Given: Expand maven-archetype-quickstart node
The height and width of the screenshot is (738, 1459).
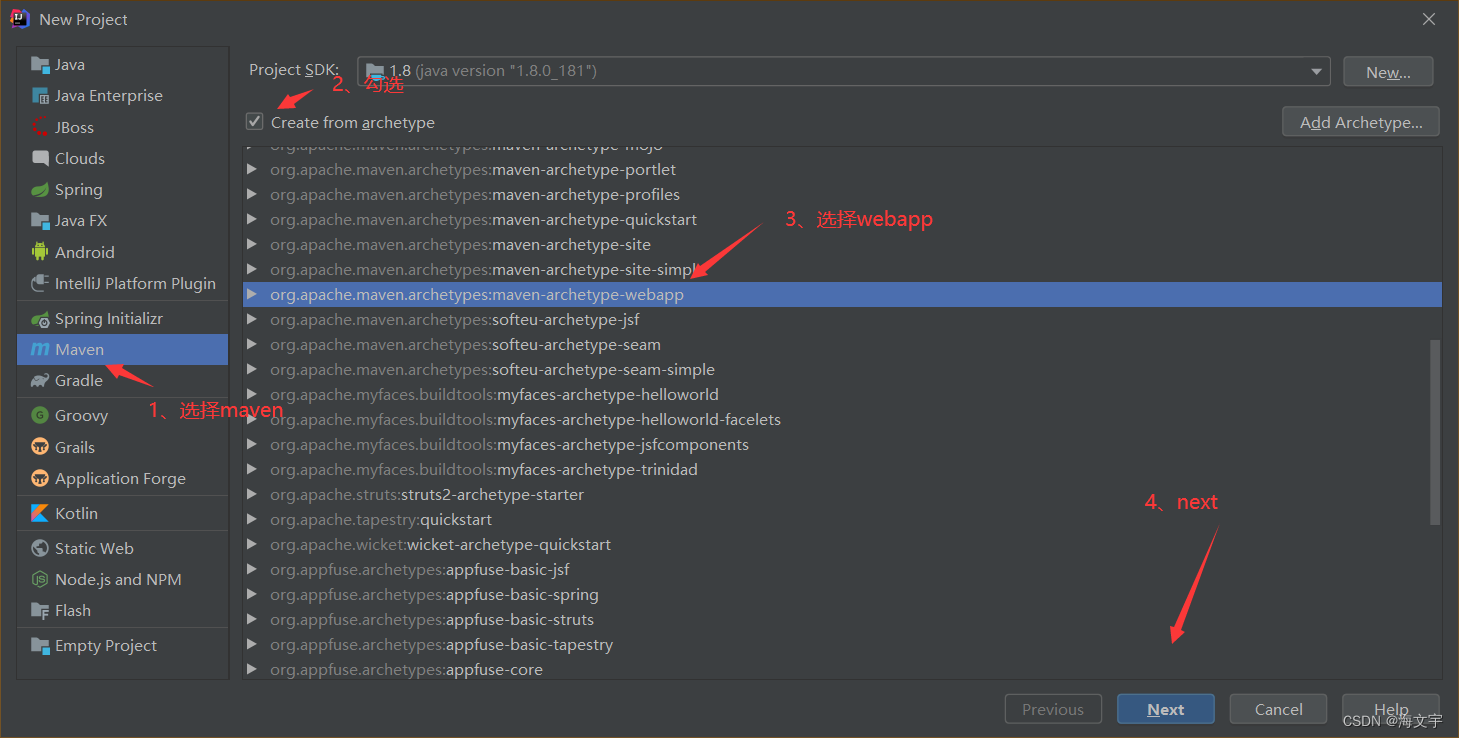Looking at the screenshot, I should point(252,220).
